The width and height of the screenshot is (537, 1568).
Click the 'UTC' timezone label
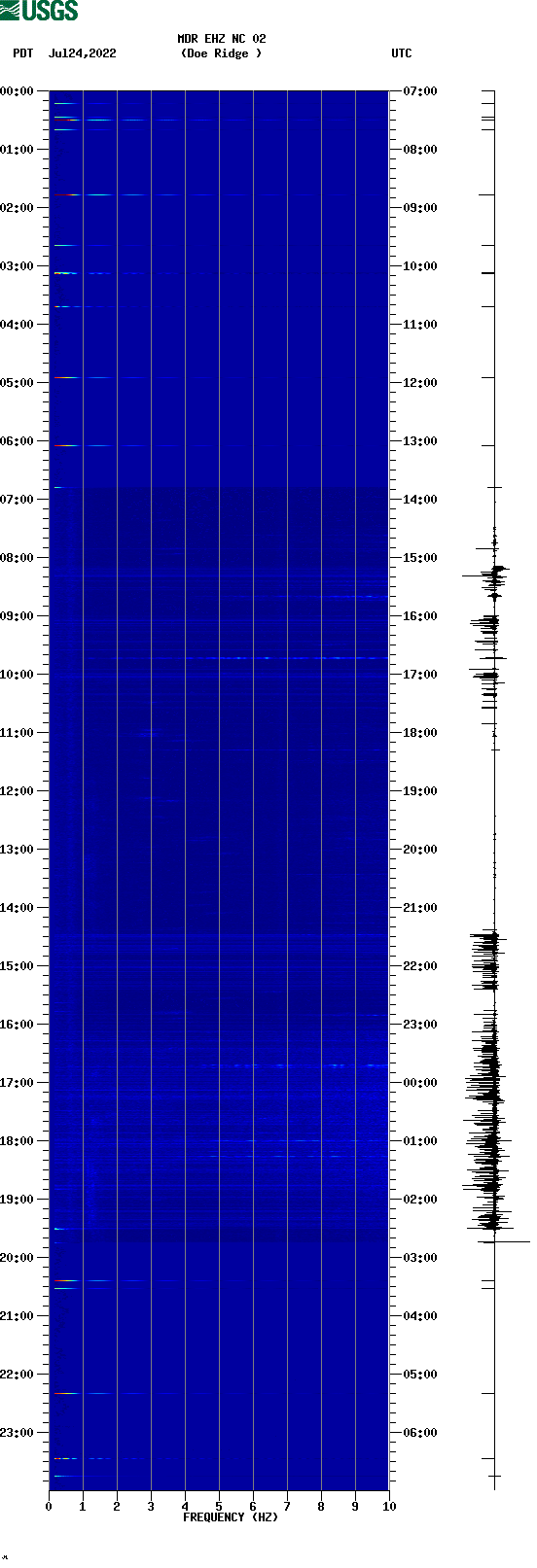(x=402, y=53)
